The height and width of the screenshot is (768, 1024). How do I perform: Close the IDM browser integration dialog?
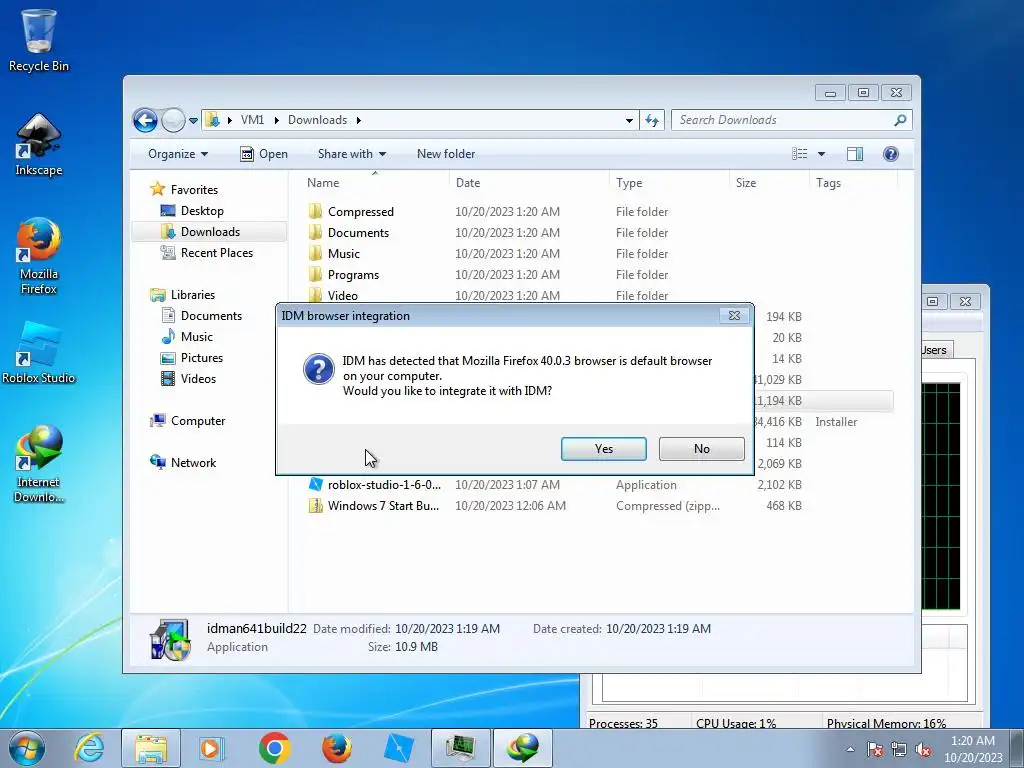coord(734,315)
